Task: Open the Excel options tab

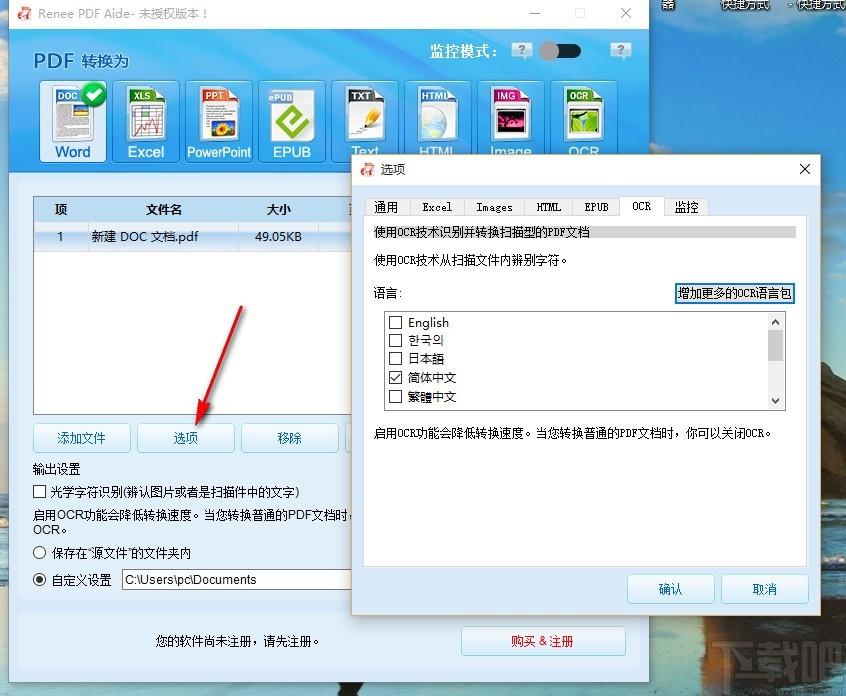Action: pyautogui.click(x=437, y=207)
